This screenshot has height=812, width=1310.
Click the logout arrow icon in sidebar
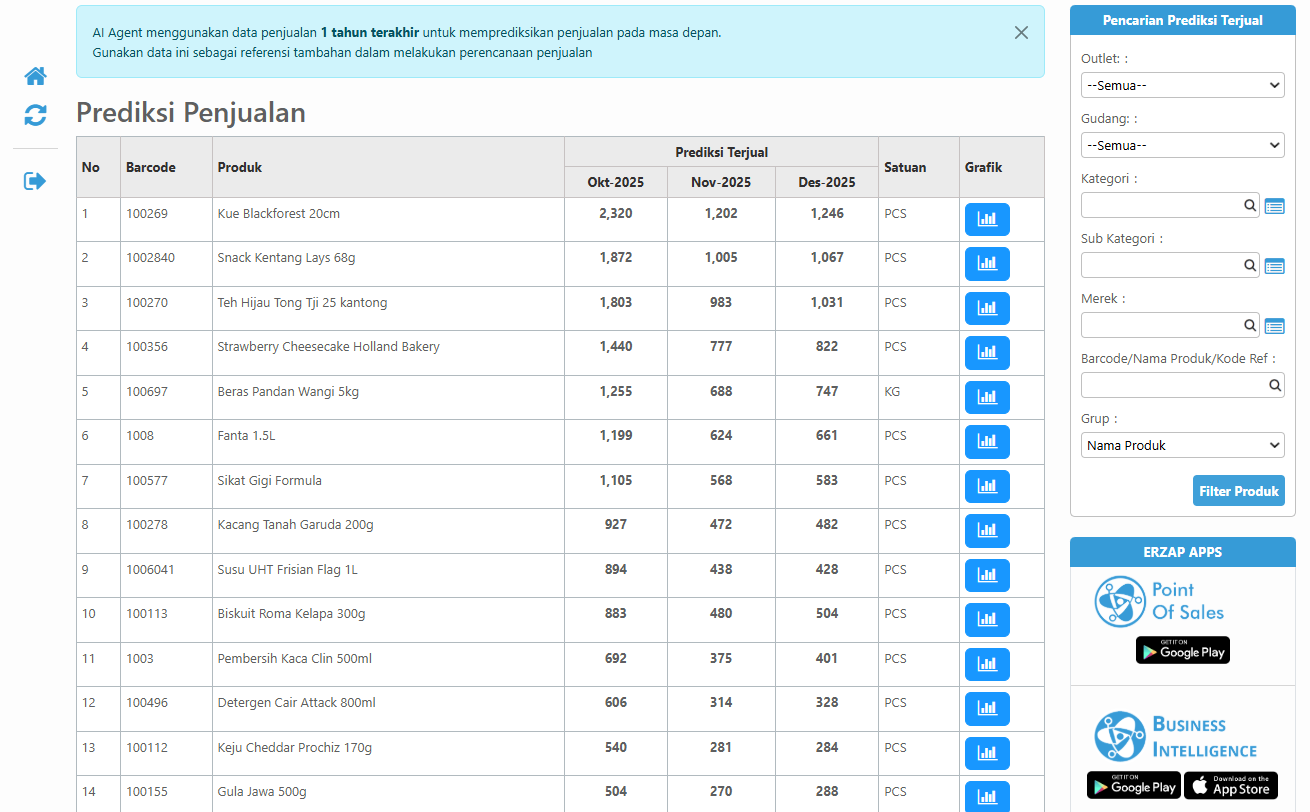point(36,181)
